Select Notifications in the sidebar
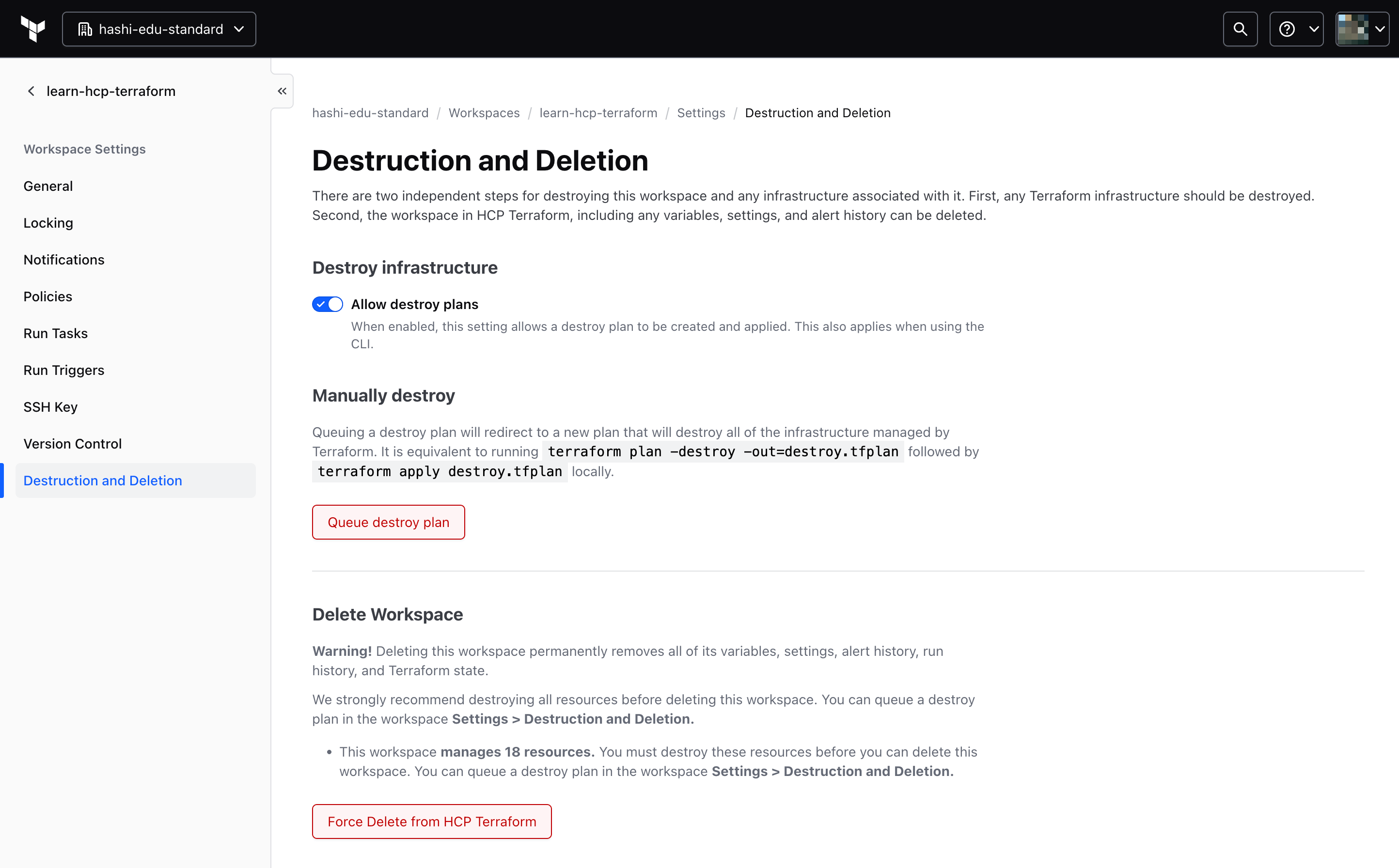 click(x=64, y=260)
